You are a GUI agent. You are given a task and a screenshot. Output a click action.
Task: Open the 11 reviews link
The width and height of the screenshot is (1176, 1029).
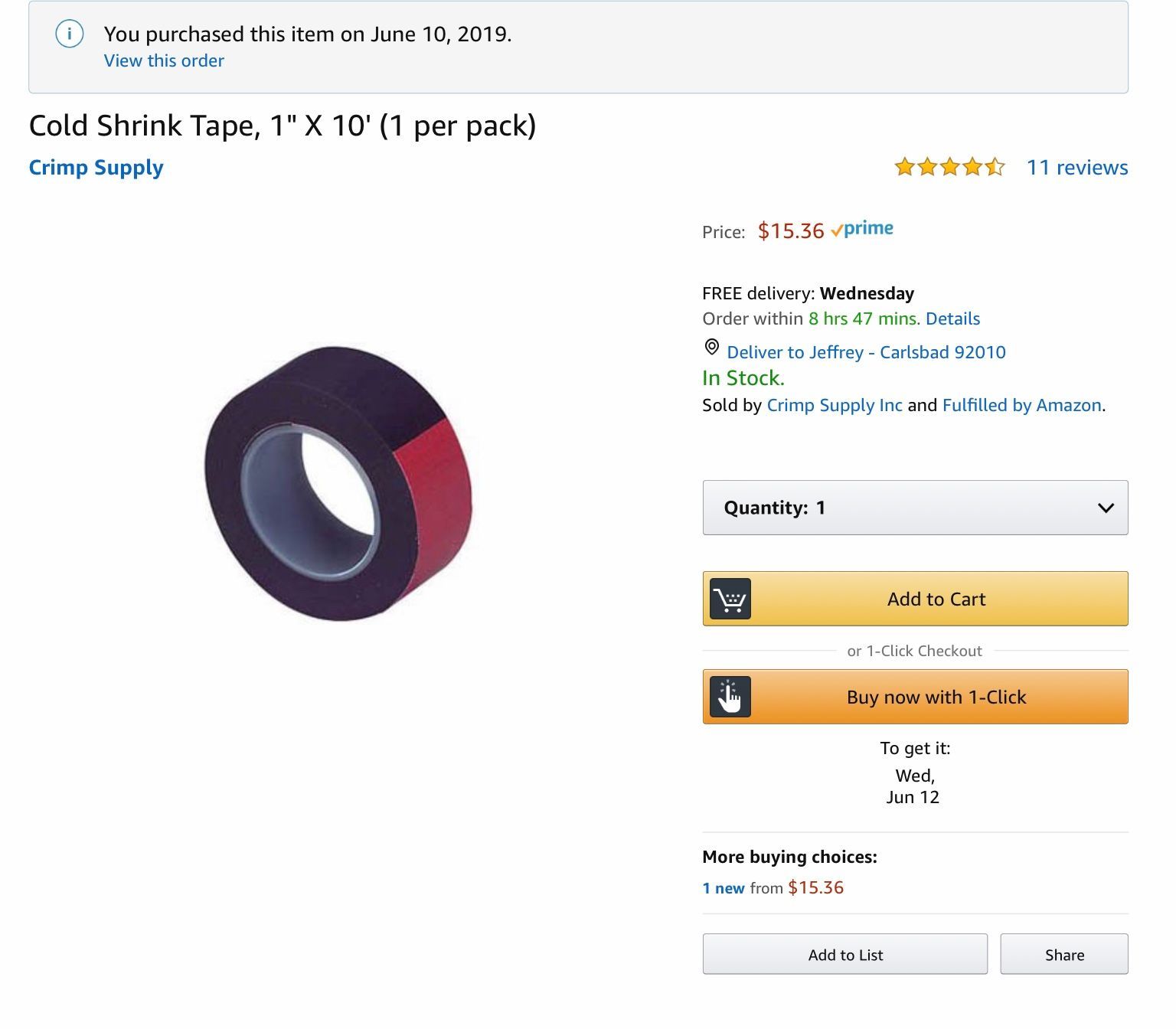[x=1076, y=168]
